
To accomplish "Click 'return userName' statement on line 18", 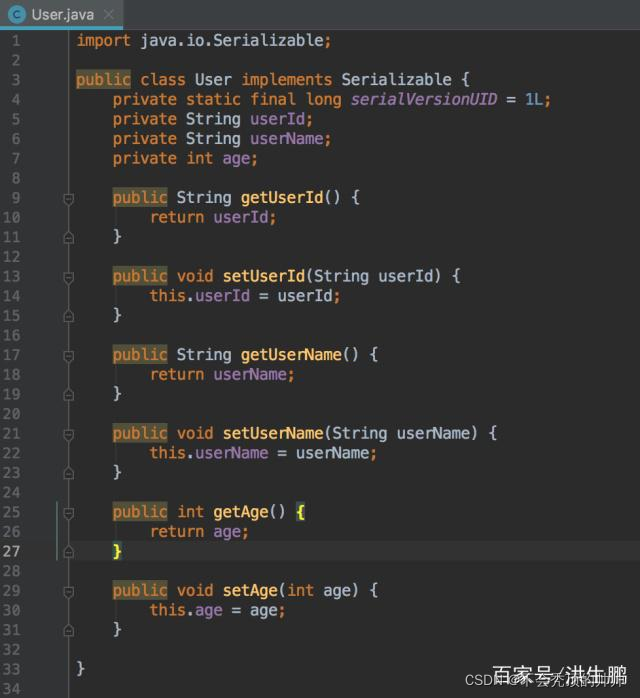I will pyautogui.click(x=218, y=374).
